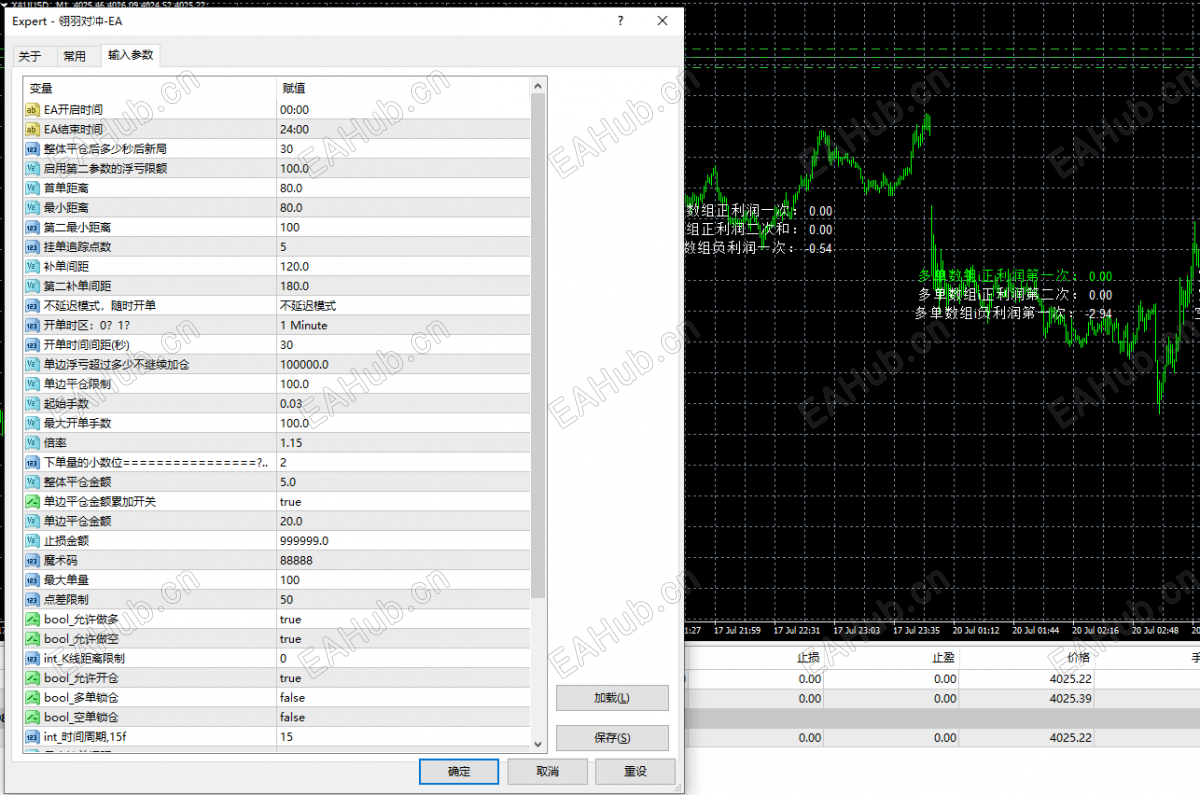
Task: Click the ? help button in title bar
Action: (x=621, y=21)
